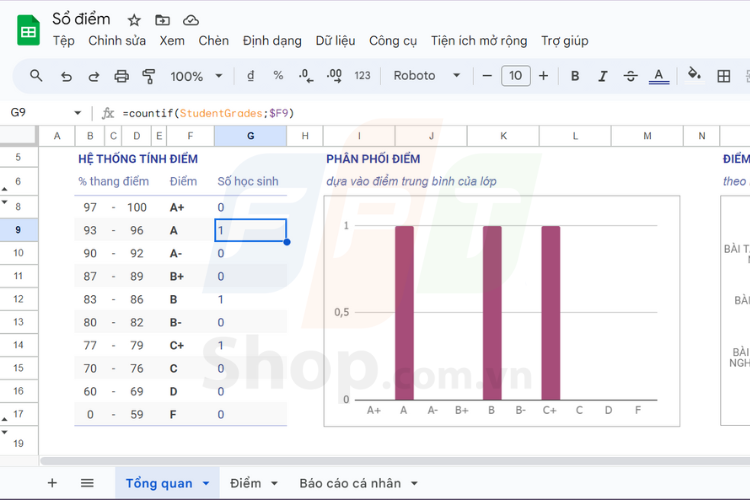Open the Trợ giúp menu
This screenshot has height=500, width=750.
[x=564, y=41]
